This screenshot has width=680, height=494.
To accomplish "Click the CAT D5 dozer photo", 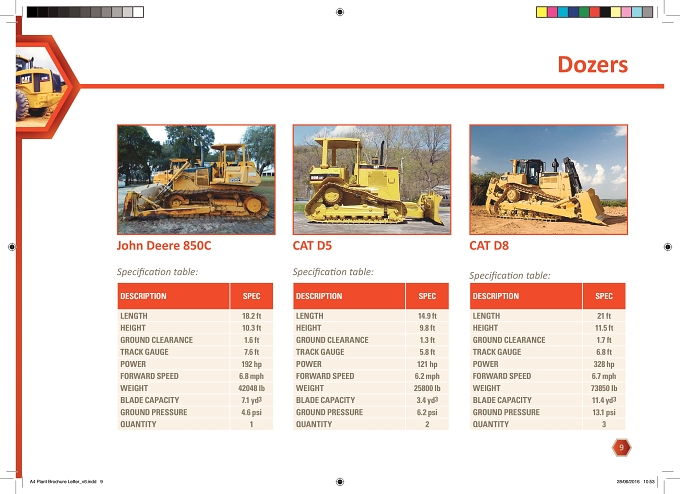I will (x=372, y=180).
